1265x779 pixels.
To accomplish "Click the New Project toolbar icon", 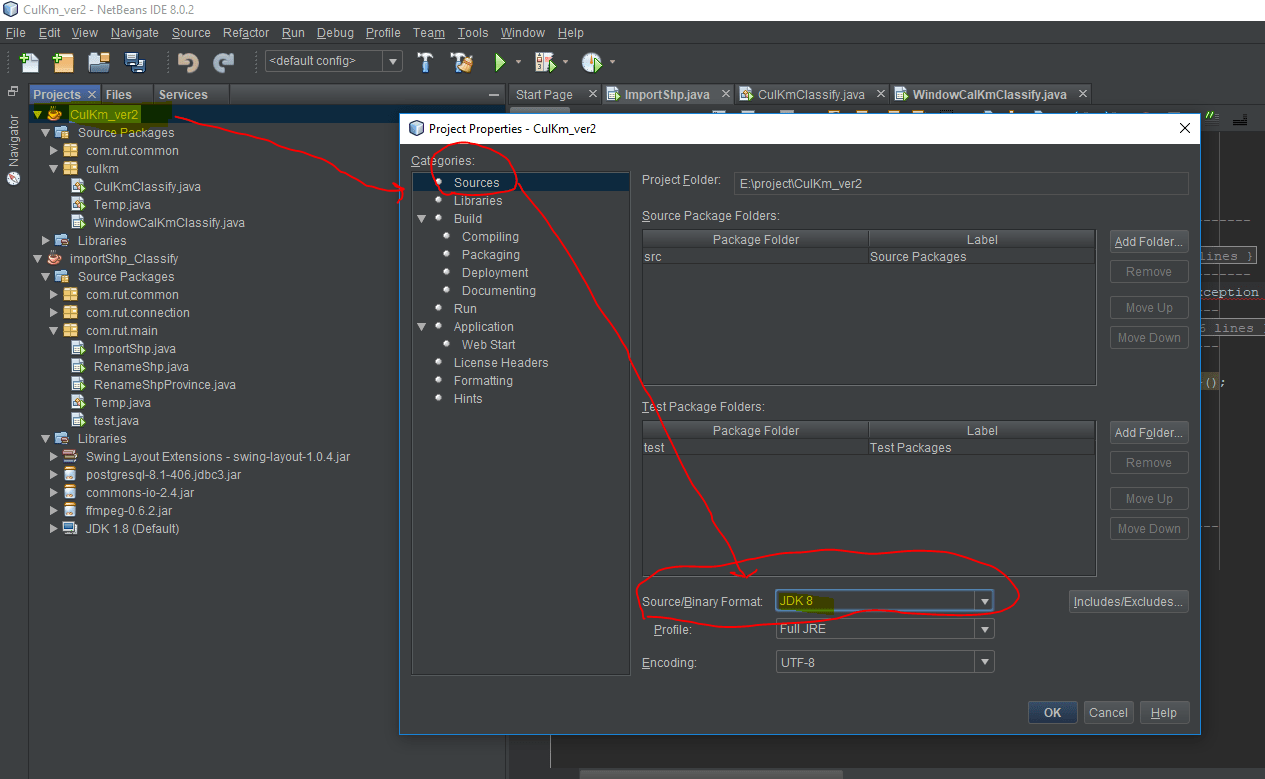I will 62,62.
